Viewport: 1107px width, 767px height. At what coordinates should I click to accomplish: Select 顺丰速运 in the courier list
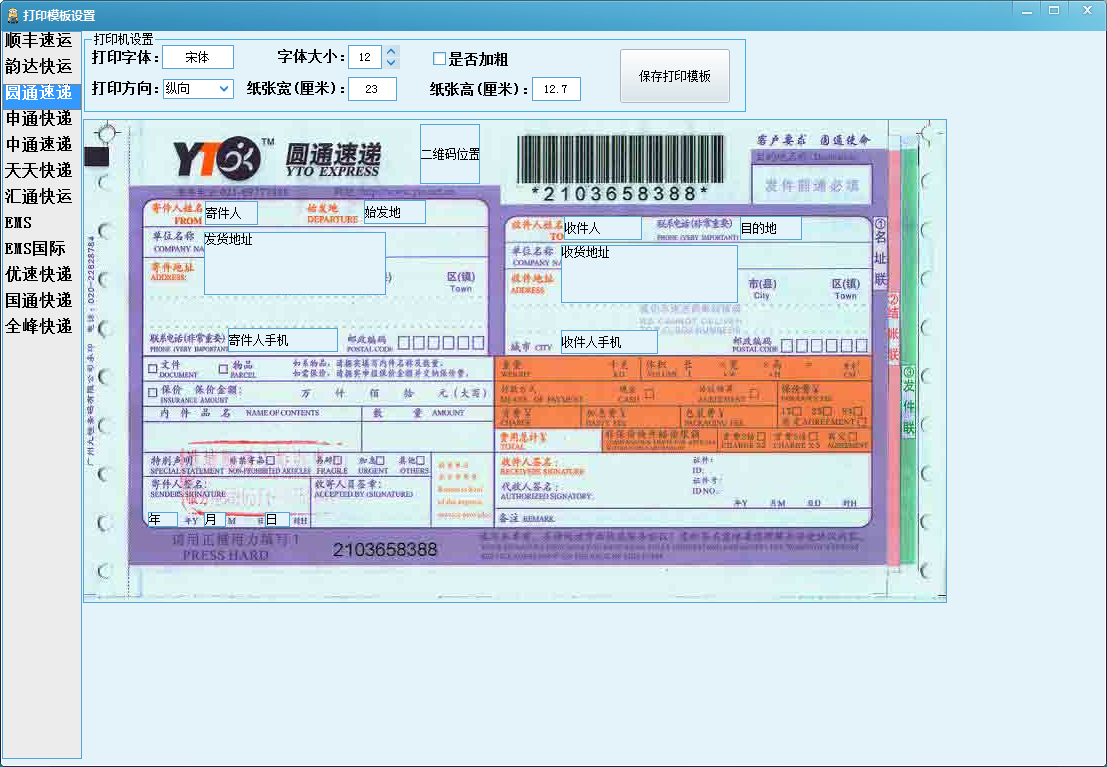click(x=39, y=41)
